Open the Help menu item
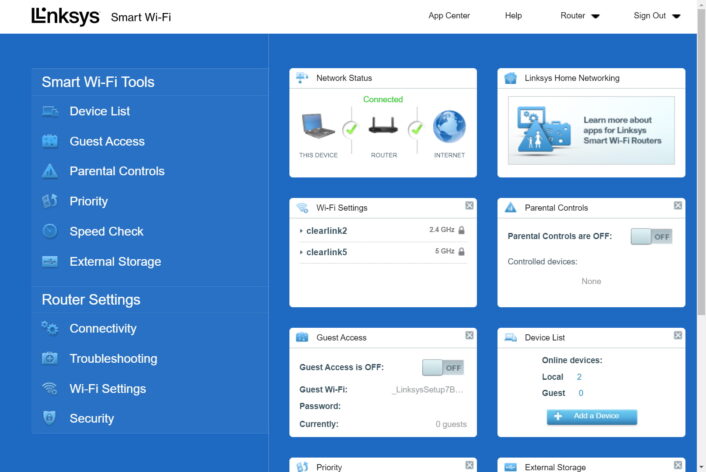 [x=513, y=16]
